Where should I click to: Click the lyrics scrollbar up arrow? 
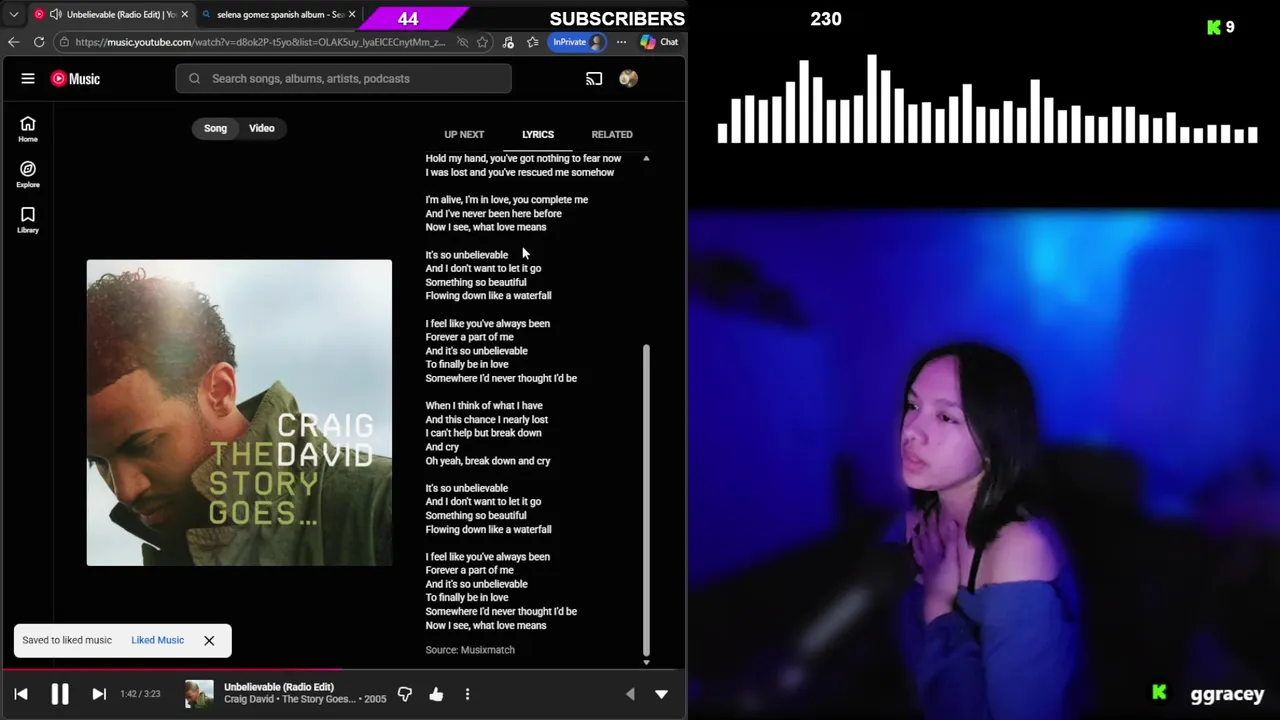(646, 158)
